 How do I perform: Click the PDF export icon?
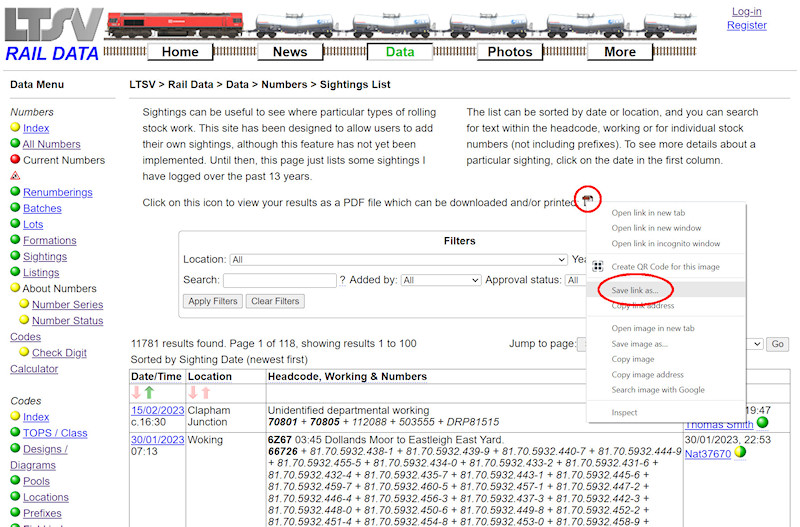point(588,201)
